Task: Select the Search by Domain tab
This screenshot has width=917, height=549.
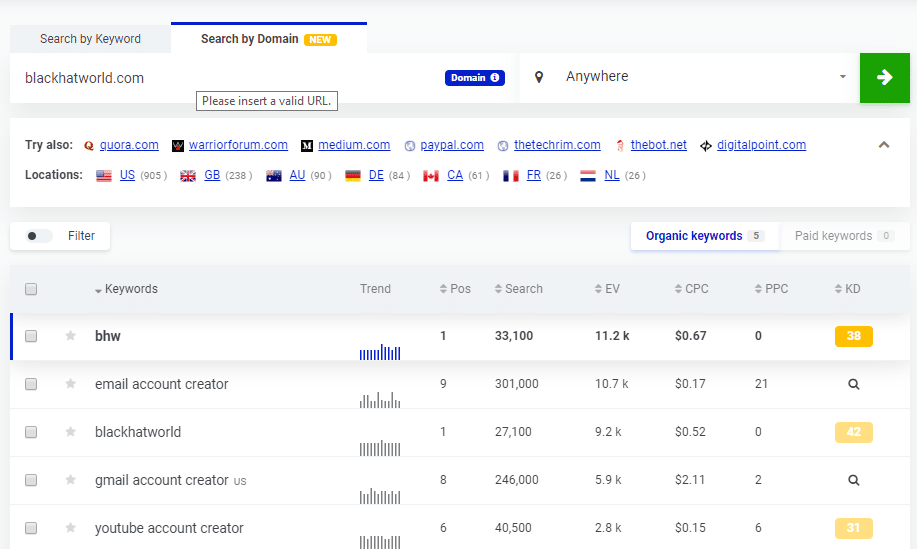Action: [268, 39]
